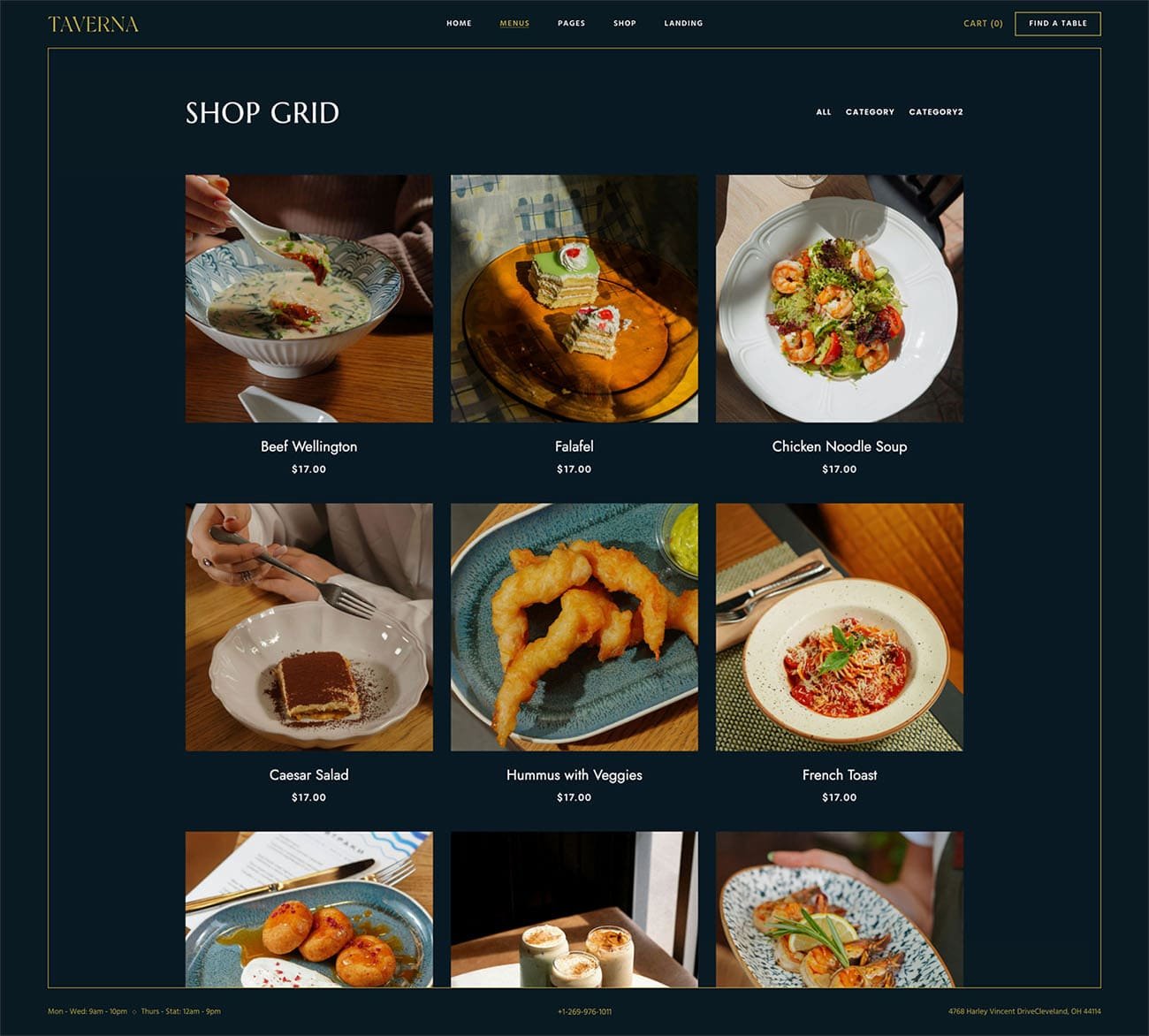Filter products by Category
This screenshot has height=1036, width=1149.
coord(870,112)
